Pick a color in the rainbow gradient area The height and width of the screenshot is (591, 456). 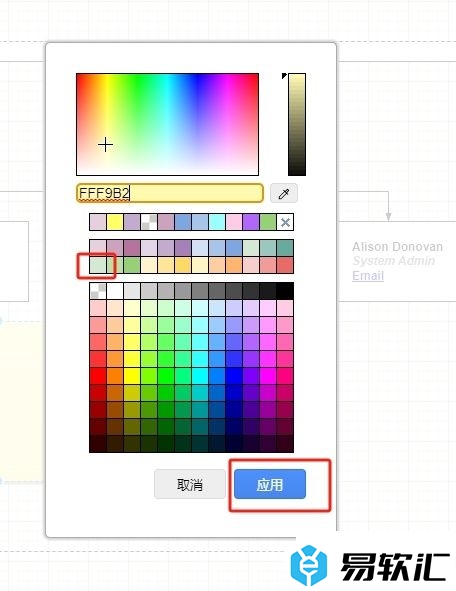[167, 124]
